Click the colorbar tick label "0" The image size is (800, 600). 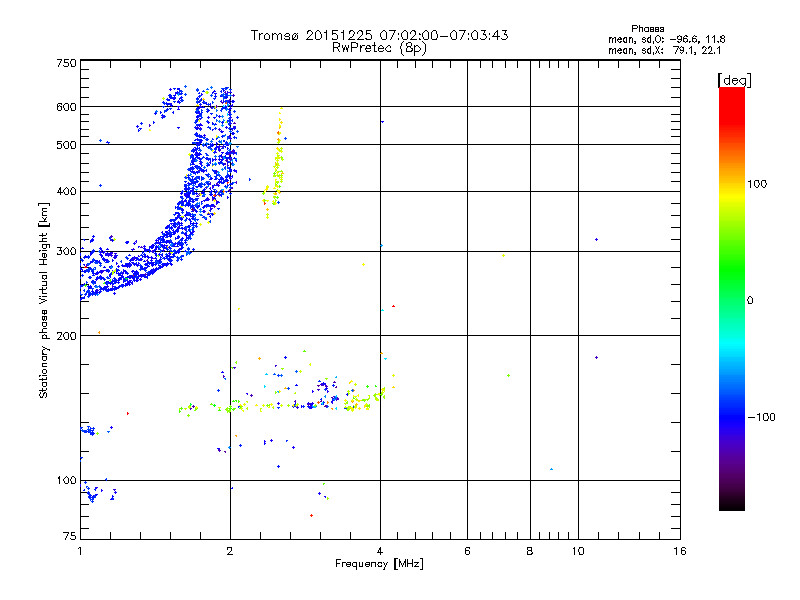[x=750, y=301]
